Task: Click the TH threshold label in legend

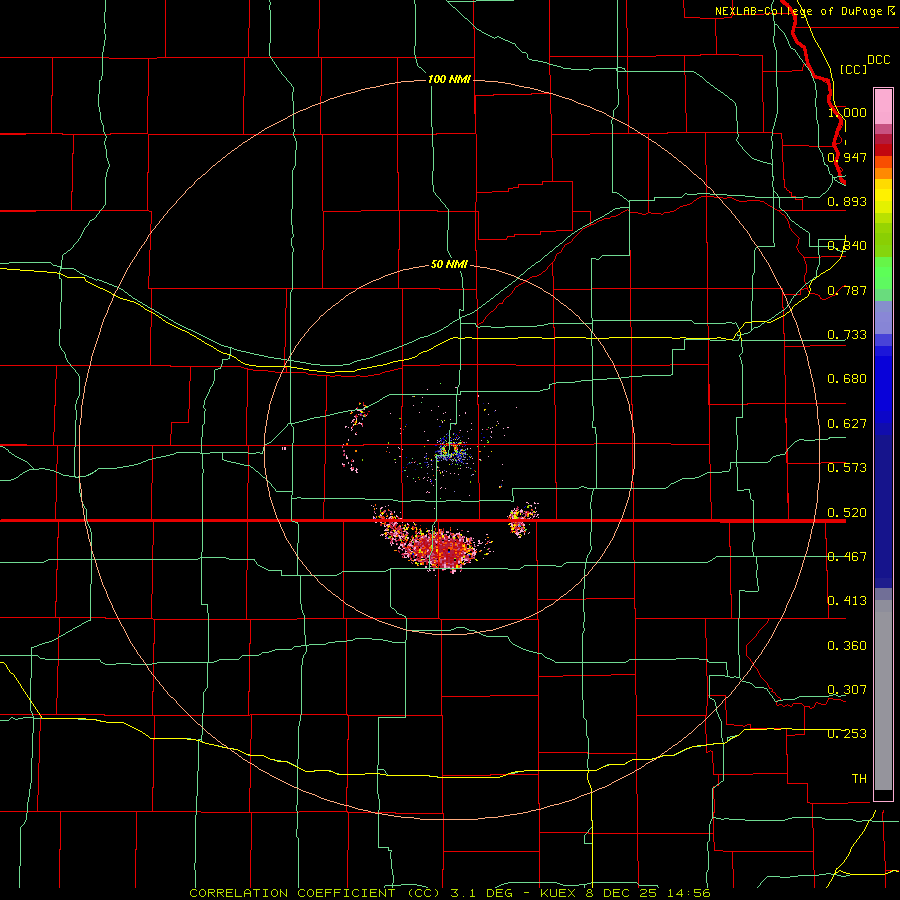Action: [x=859, y=779]
